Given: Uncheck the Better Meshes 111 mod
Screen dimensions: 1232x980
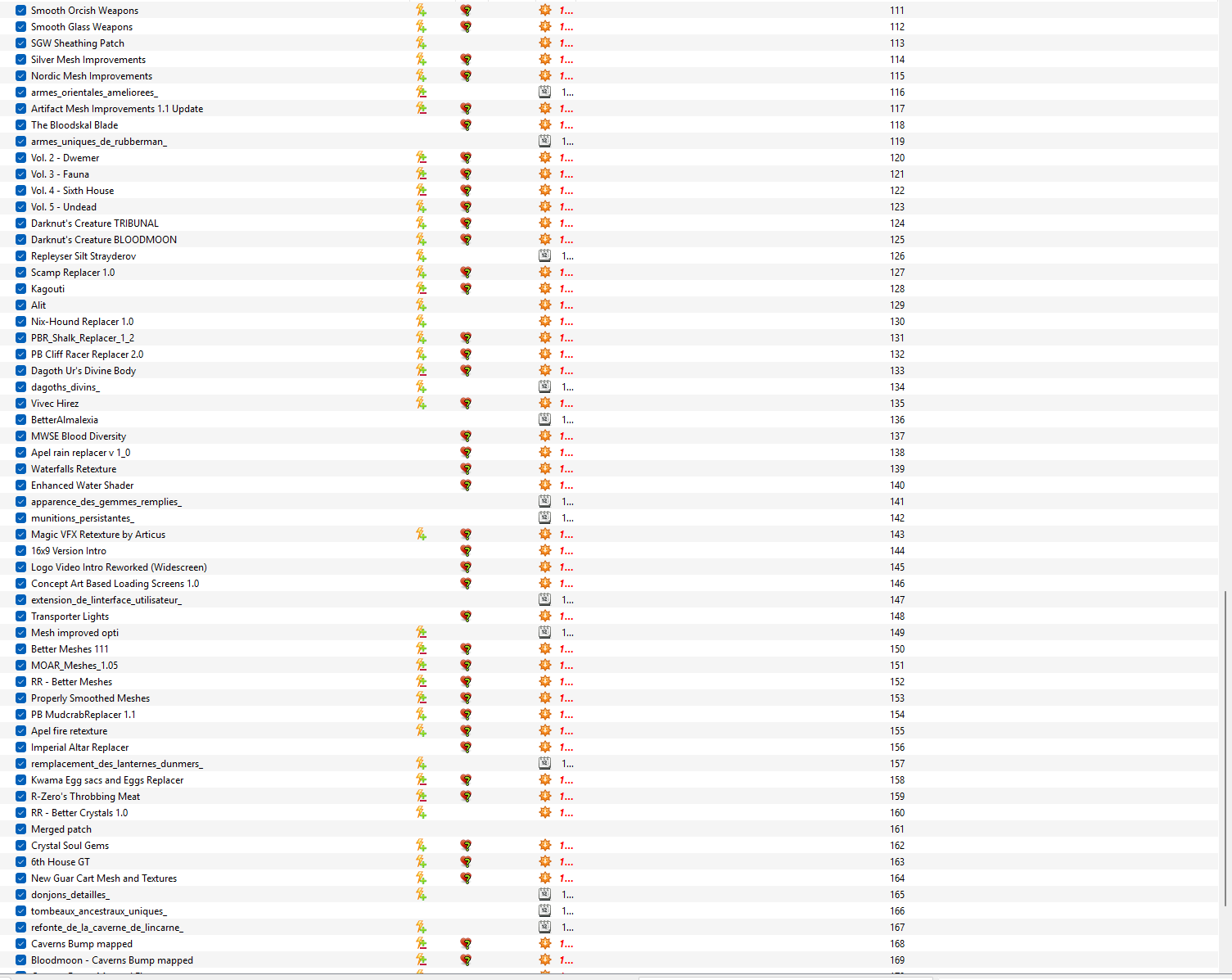Looking at the screenshot, I should 21,649.
